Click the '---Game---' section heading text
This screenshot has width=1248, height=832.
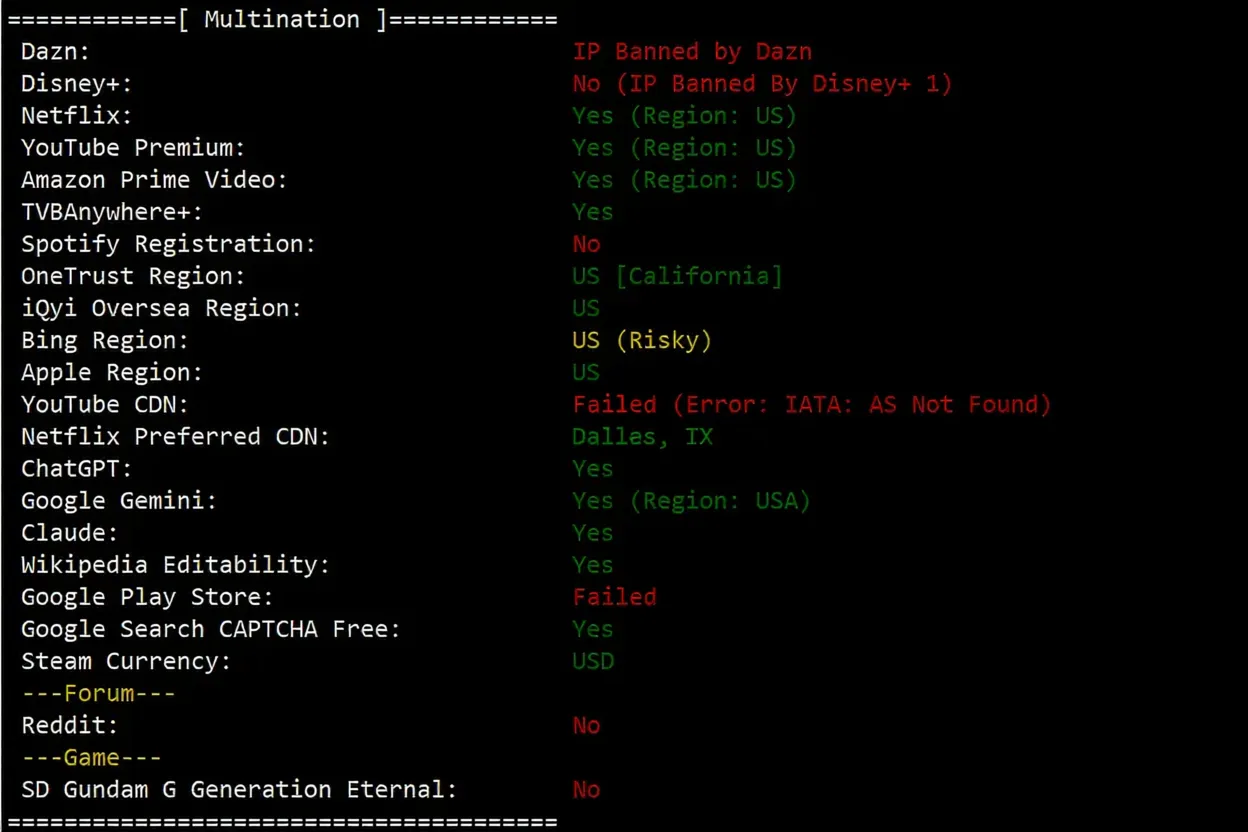[x=91, y=757]
